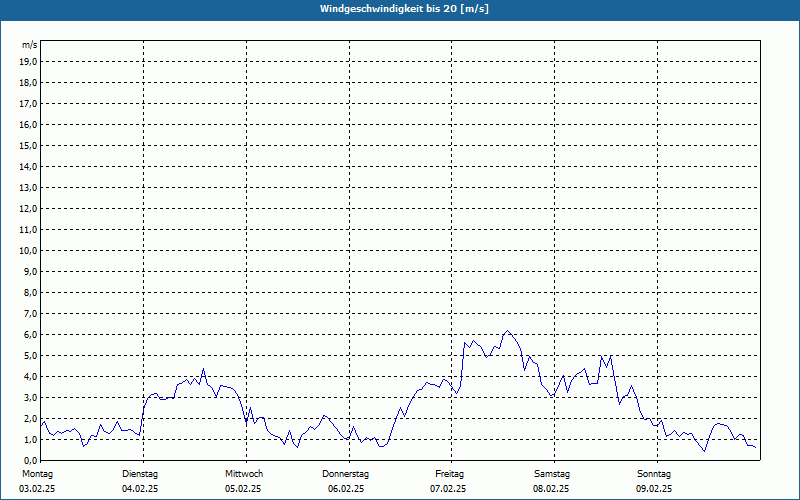Click the date label 03.02.25
This screenshot has height=500, width=800.
tap(37, 489)
